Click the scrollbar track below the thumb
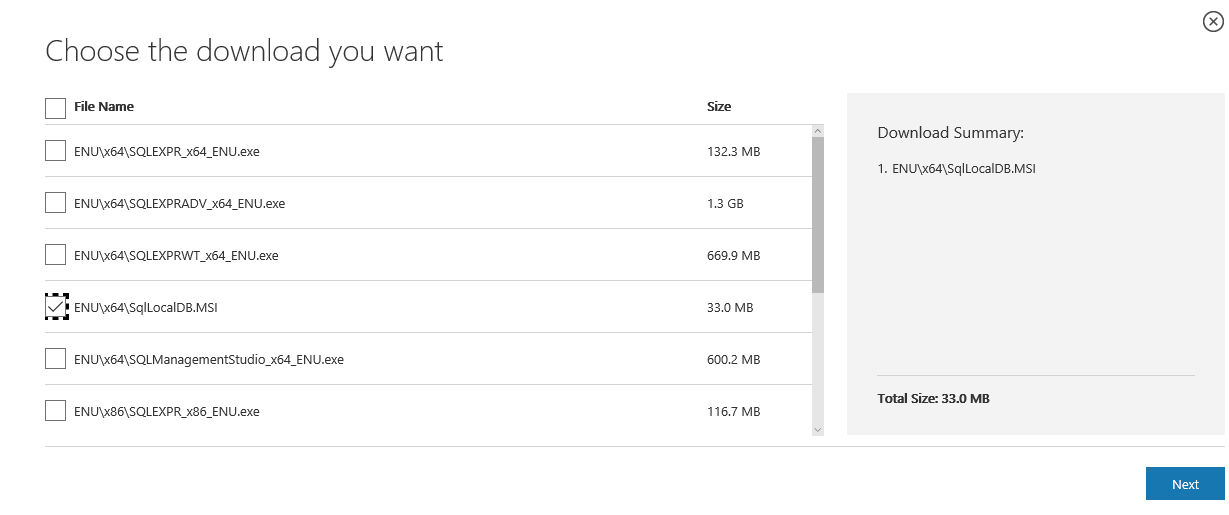This screenshot has width=1229, height=515. click(818, 360)
